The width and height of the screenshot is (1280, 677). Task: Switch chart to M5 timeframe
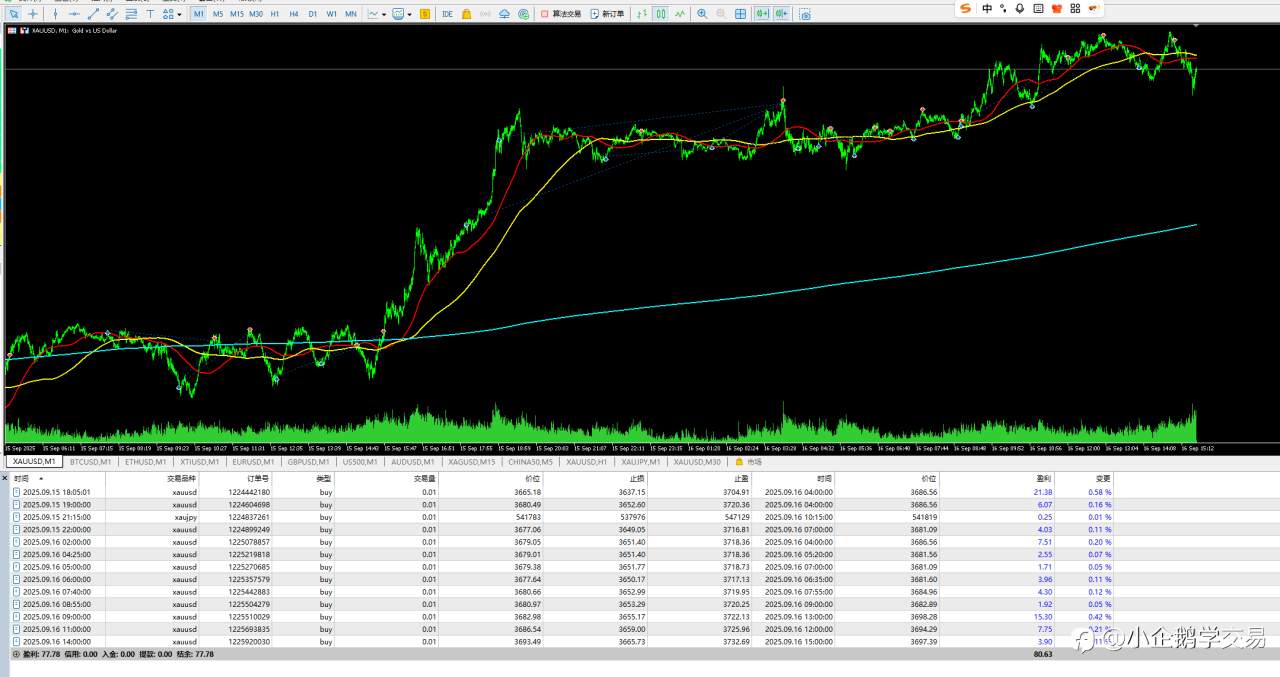[x=217, y=14]
